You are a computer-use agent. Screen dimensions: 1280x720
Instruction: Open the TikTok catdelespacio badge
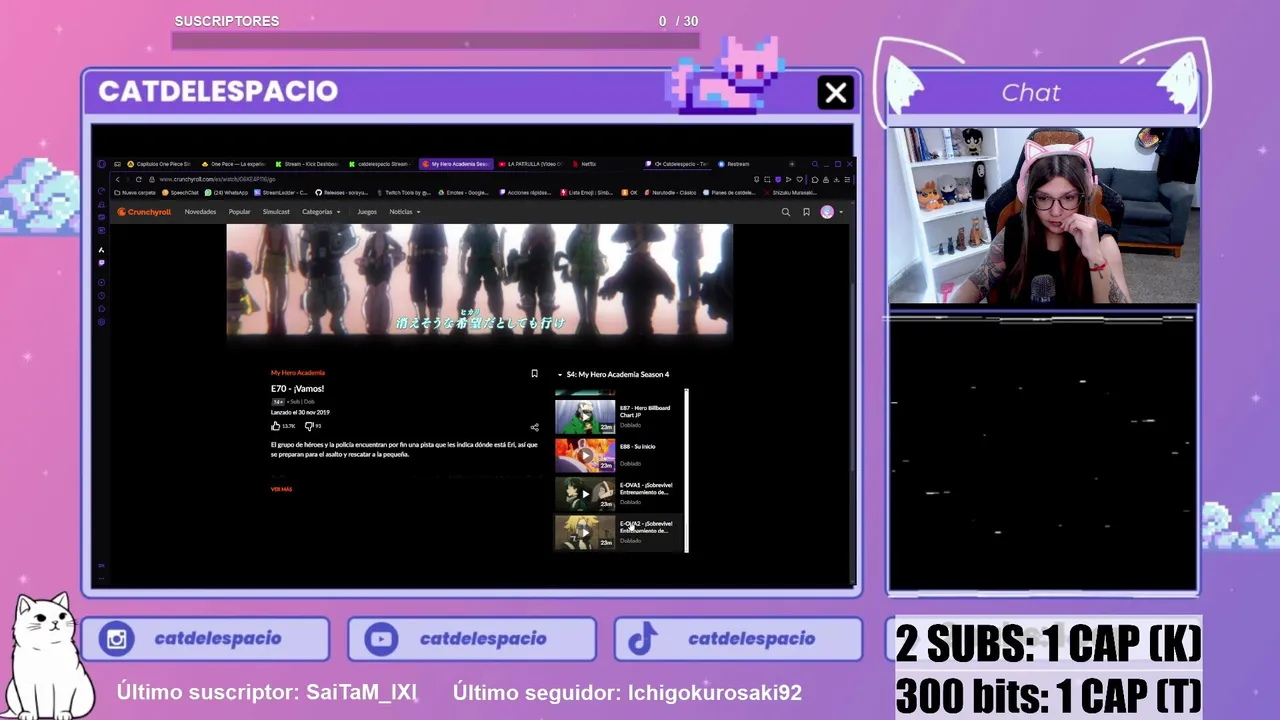[x=738, y=639]
